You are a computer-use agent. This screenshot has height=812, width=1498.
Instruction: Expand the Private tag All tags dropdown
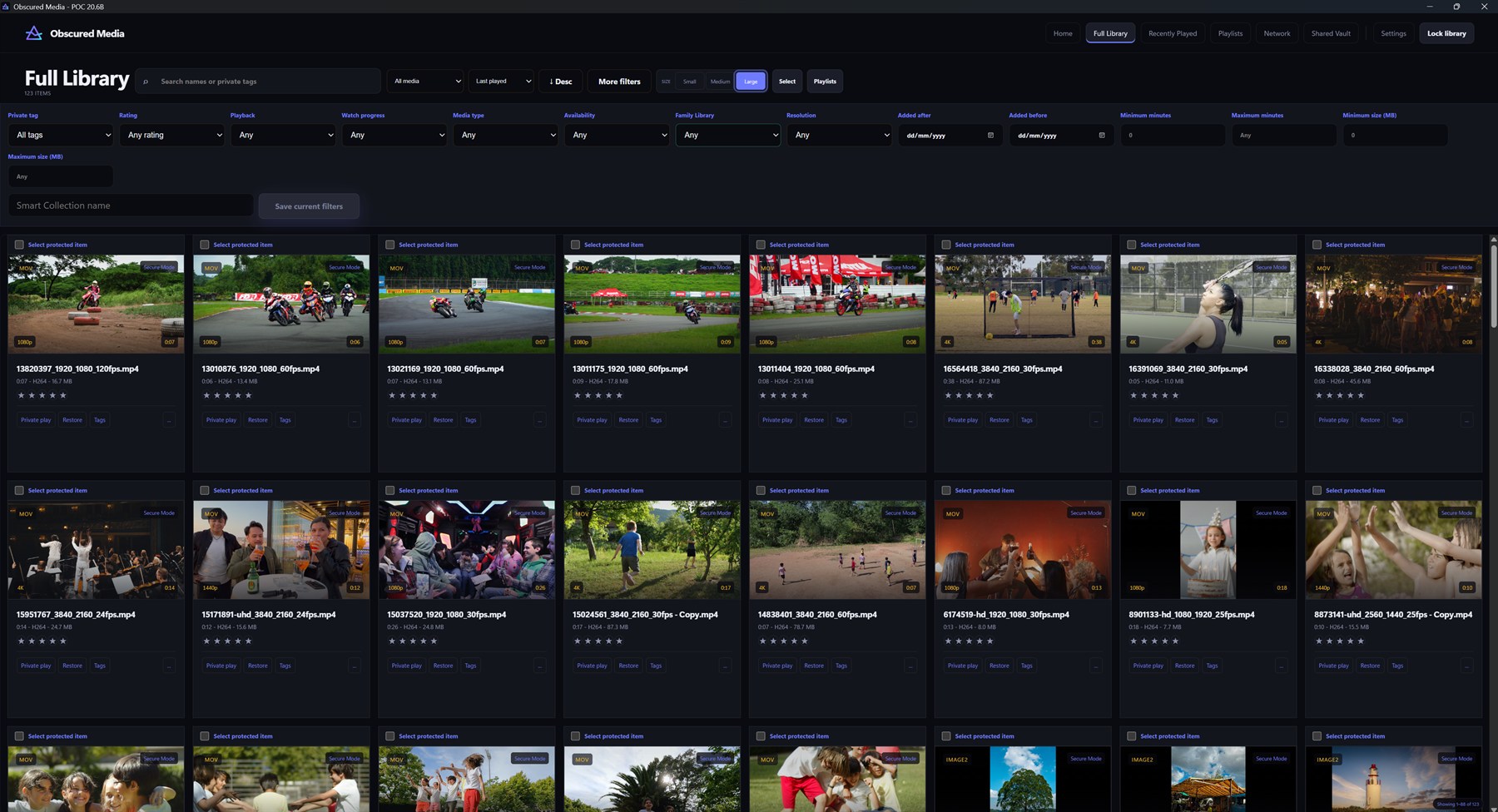pyautogui.click(x=61, y=135)
